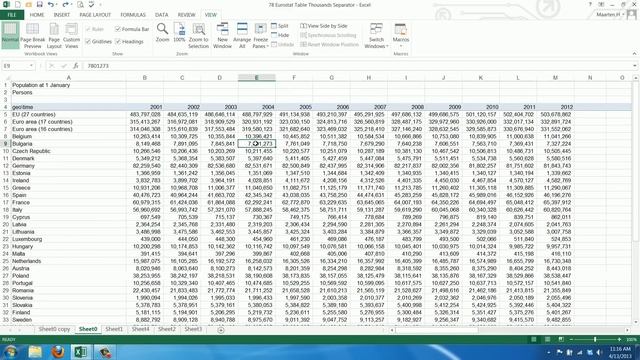Select the Sheet1 tab
Viewport: 640px width, 360px height.
coord(114,329)
